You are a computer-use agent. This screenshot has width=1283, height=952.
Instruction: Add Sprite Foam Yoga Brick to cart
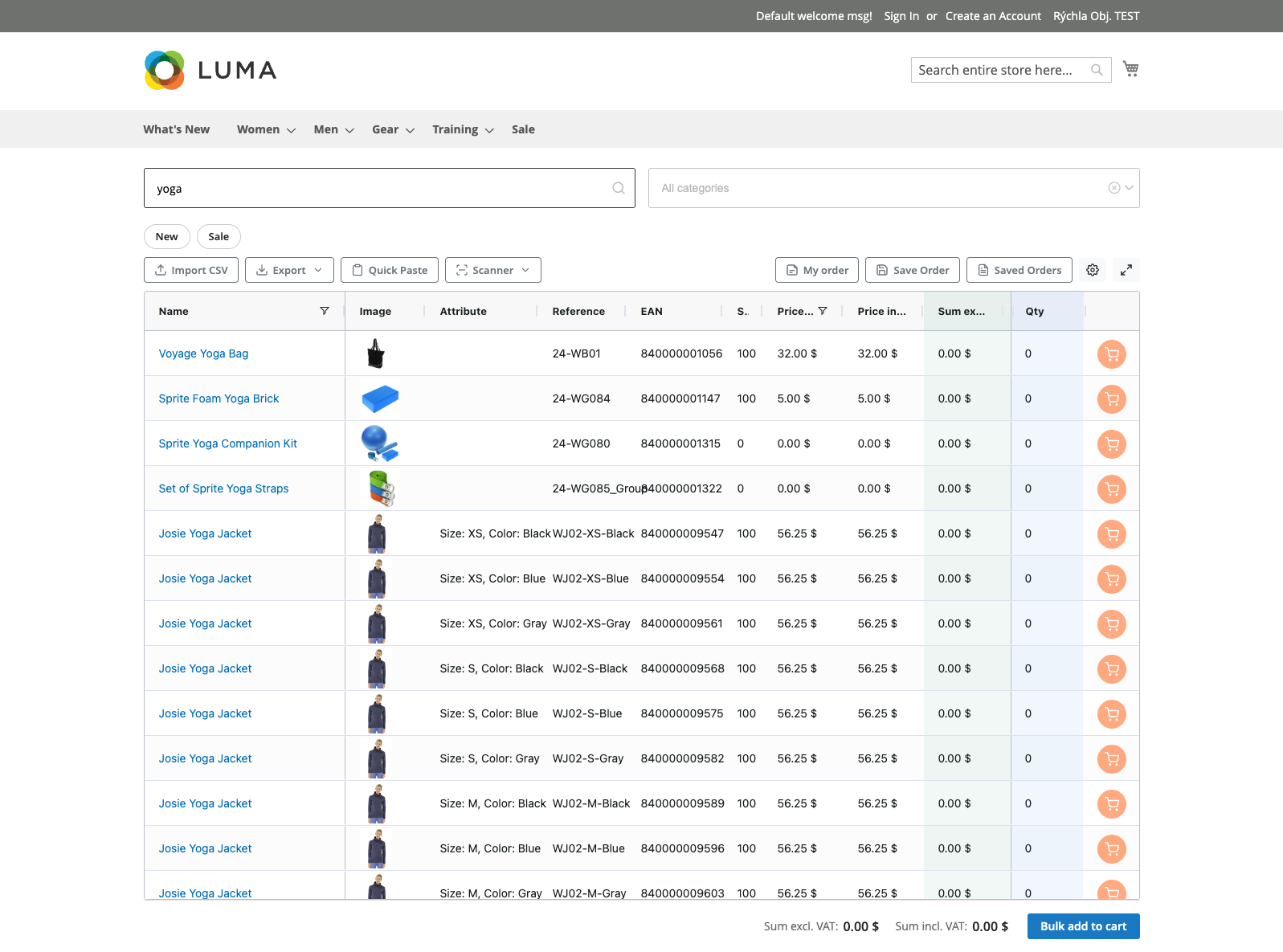(1112, 398)
